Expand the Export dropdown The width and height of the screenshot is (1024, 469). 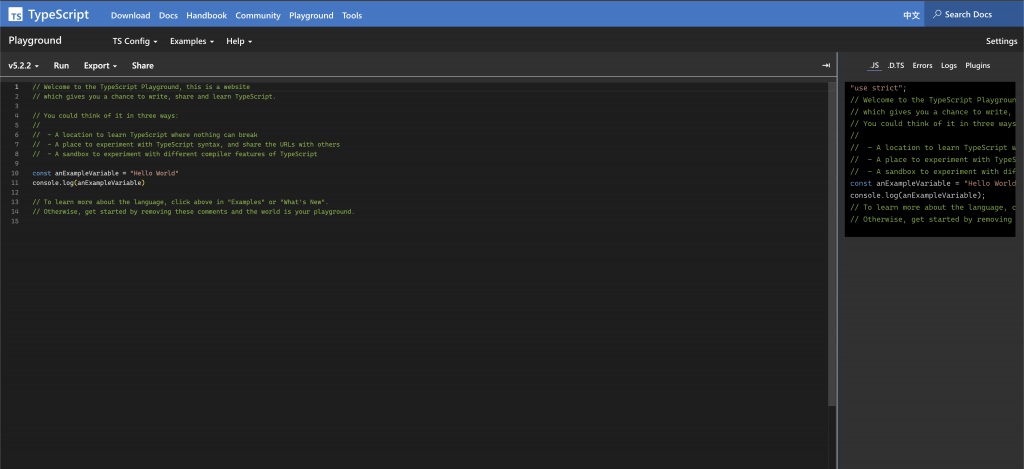click(101, 65)
